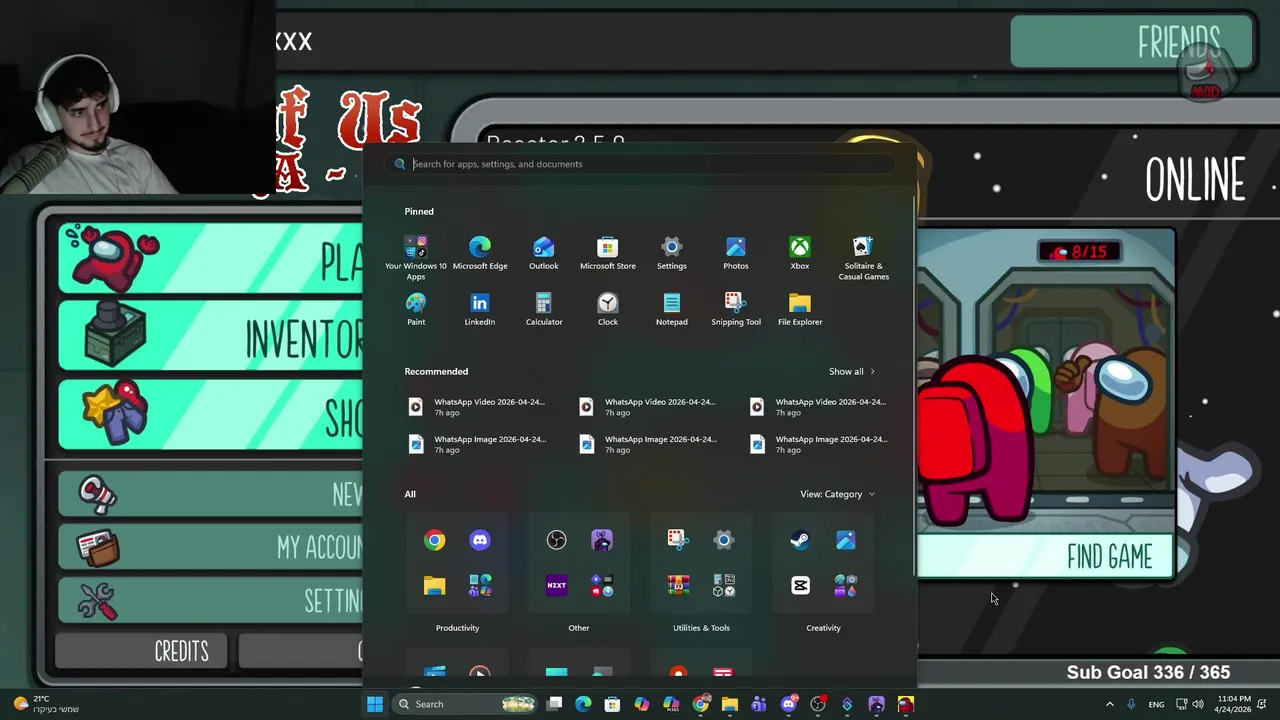Open the FRIENDS tab in Among Us
This screenshot has width=1280, height=720.
[1132, 42]
